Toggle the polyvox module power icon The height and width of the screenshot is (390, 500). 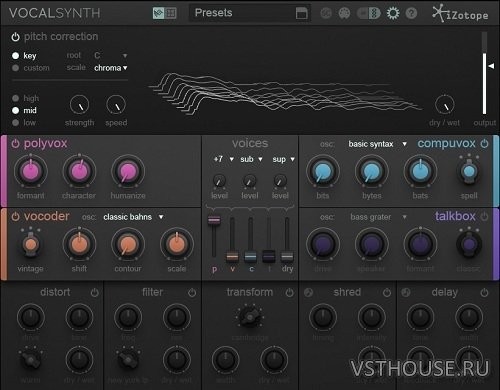15,144
